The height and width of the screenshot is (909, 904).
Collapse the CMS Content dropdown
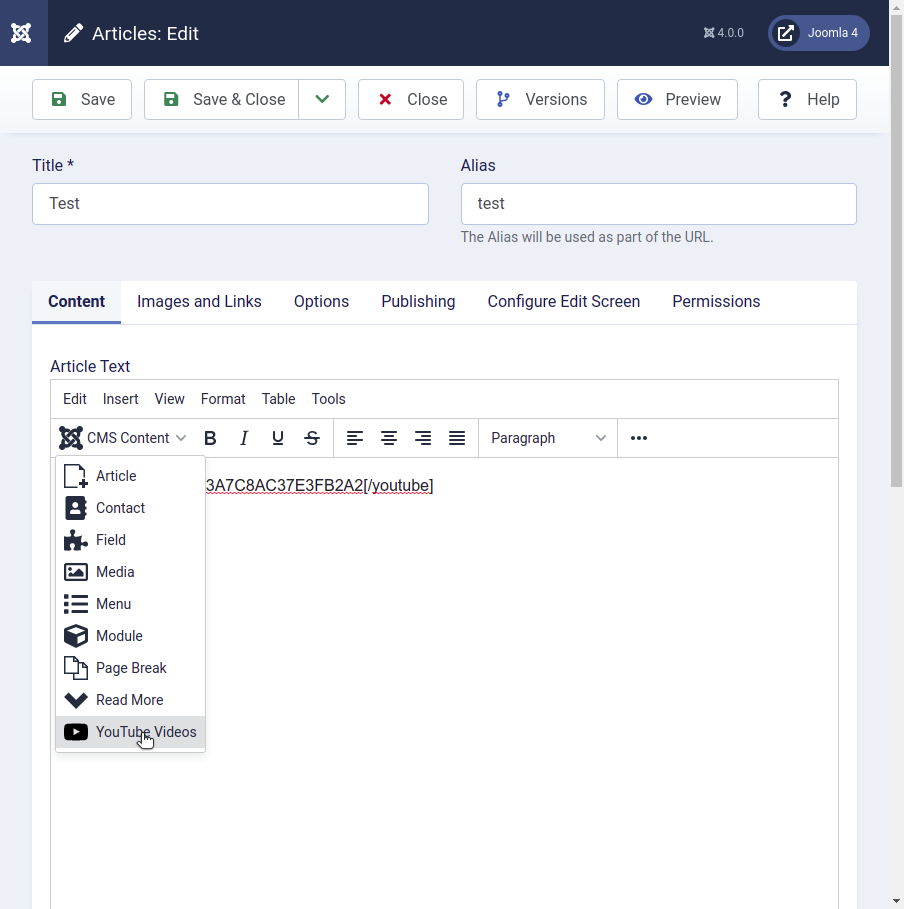tap(123, 438)
